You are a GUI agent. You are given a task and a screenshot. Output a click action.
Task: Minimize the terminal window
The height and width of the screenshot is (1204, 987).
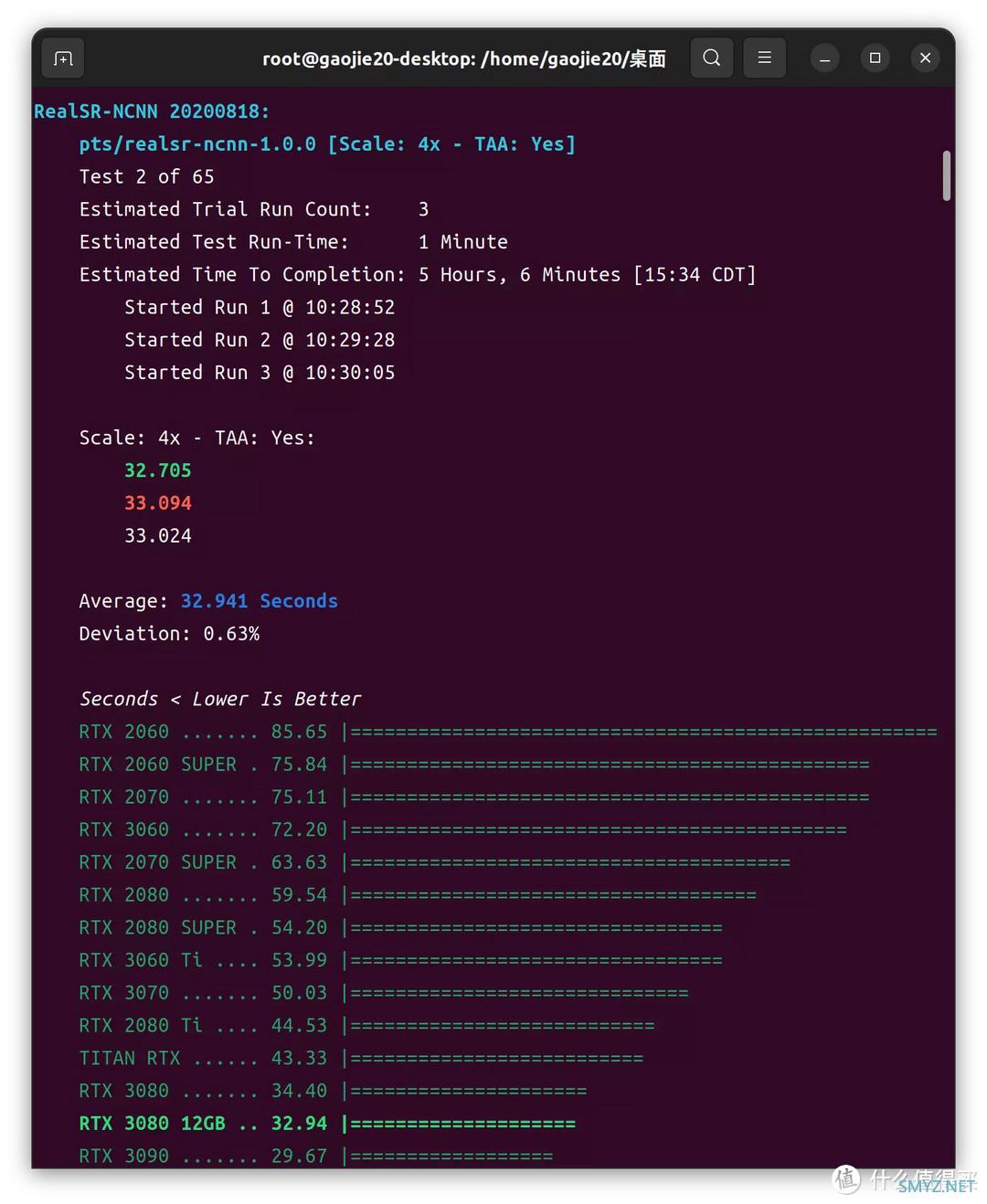pos(824,58)
